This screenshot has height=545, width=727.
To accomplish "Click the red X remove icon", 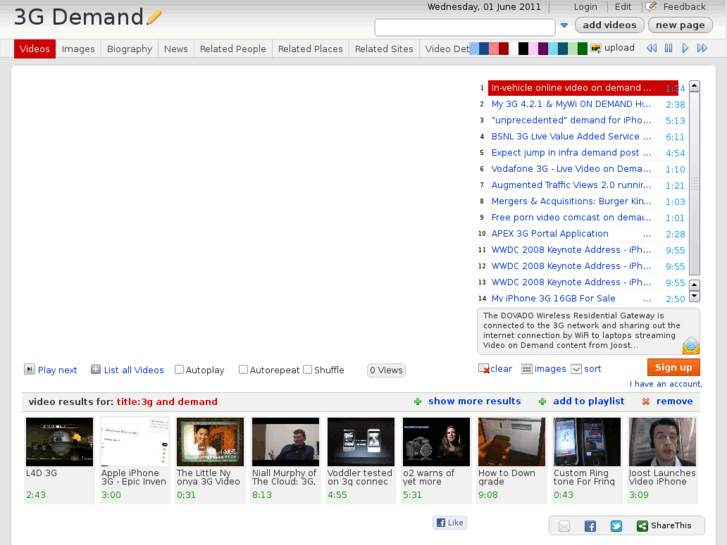I will 645,402.
